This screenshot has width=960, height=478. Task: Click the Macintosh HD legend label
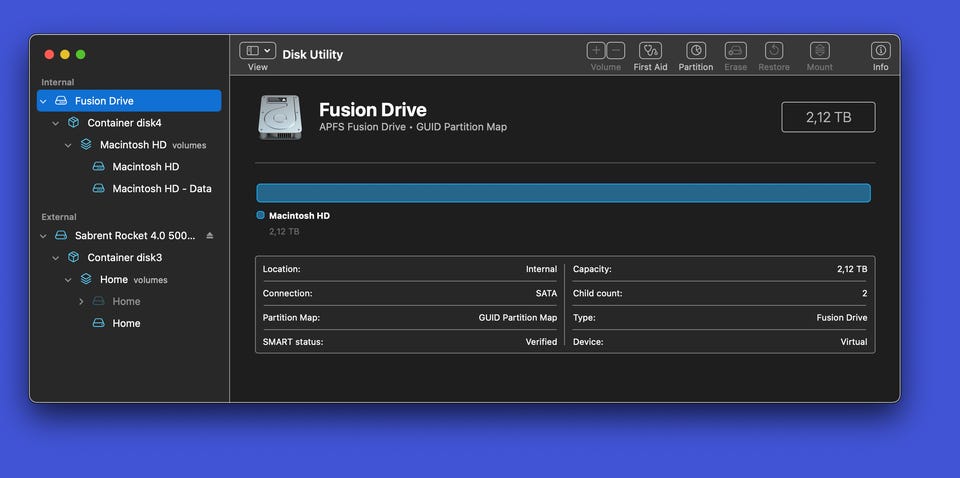[x=299, y=215]
